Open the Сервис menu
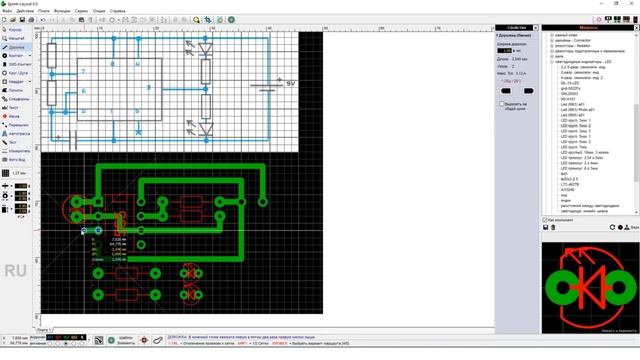The height and width of the screenshot is (360, 640). click(82, 11)
